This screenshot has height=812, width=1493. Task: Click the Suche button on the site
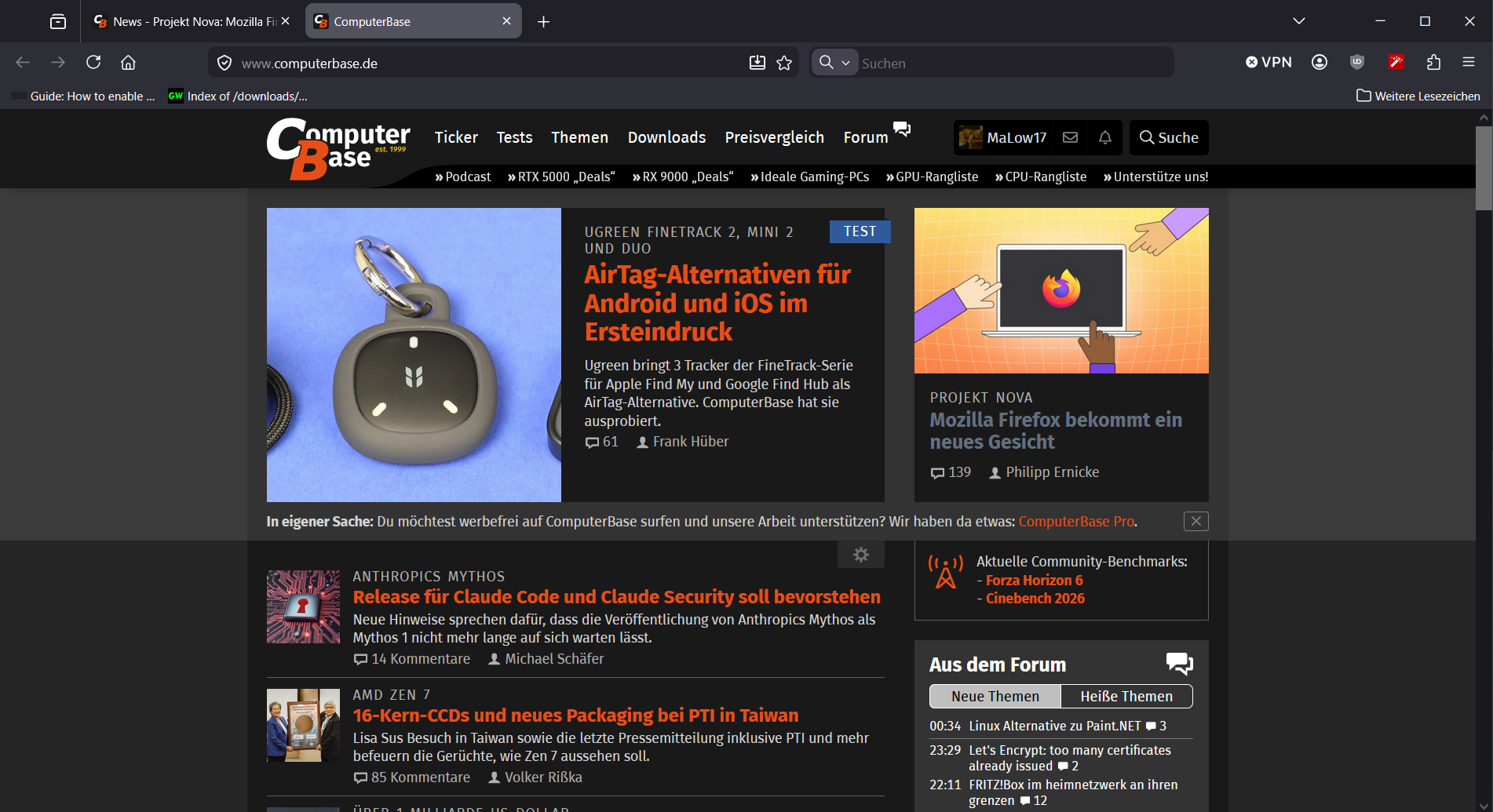point(1169,137)
